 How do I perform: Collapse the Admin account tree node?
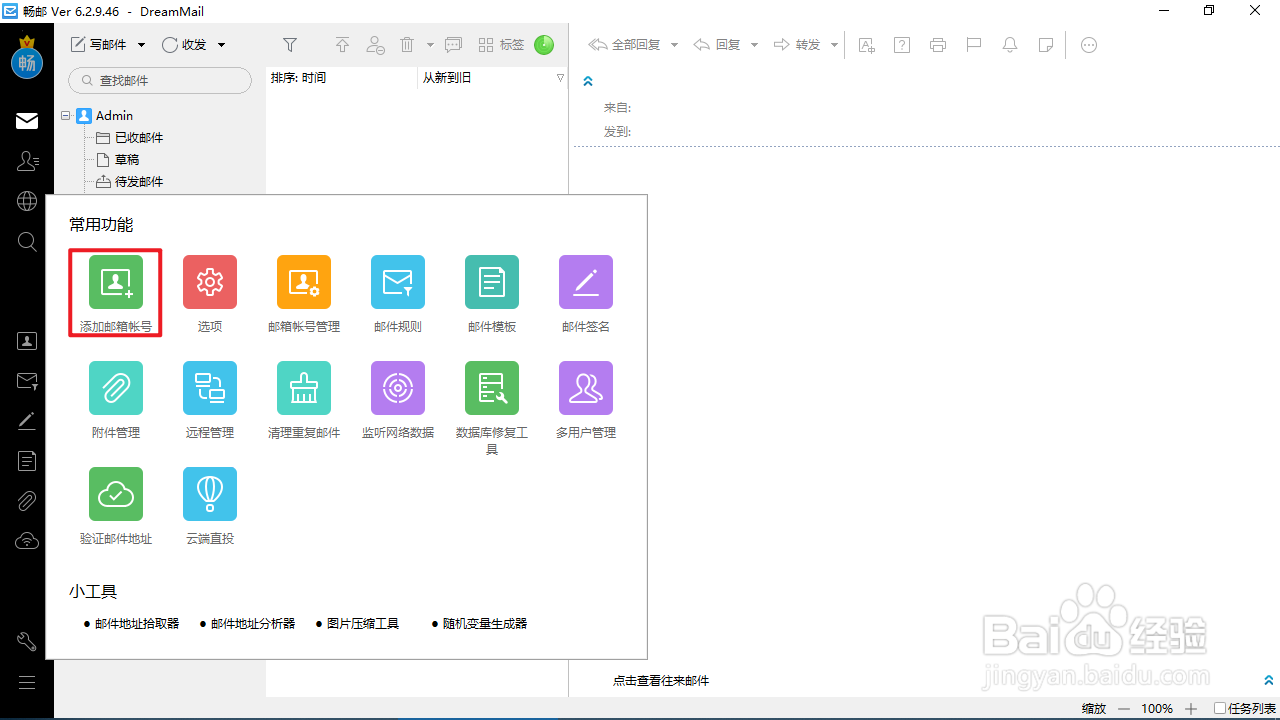pos(66,116)
